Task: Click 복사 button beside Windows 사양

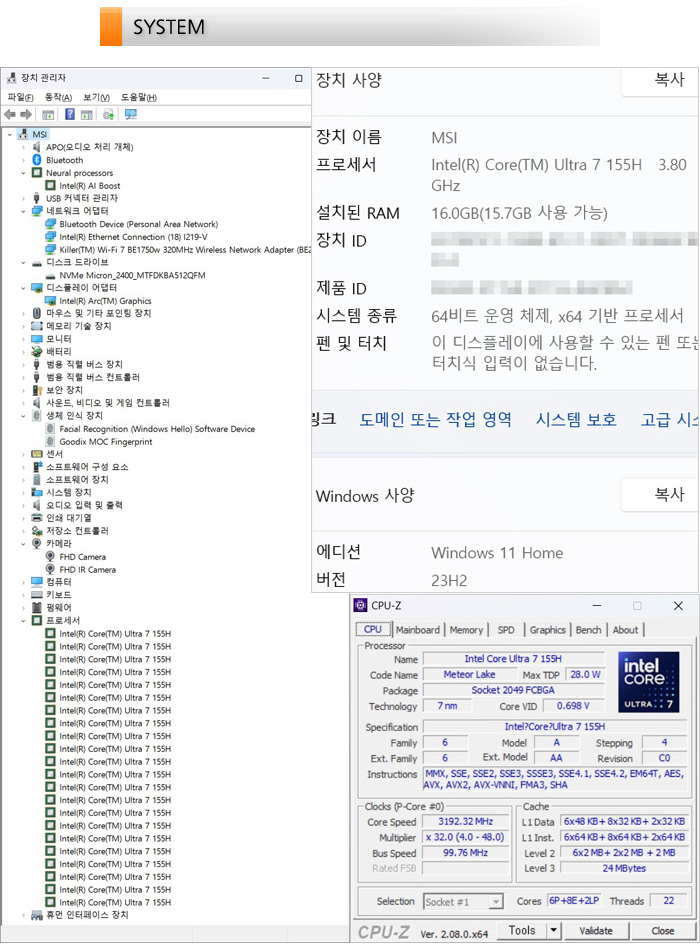Action: coord(659,495)
